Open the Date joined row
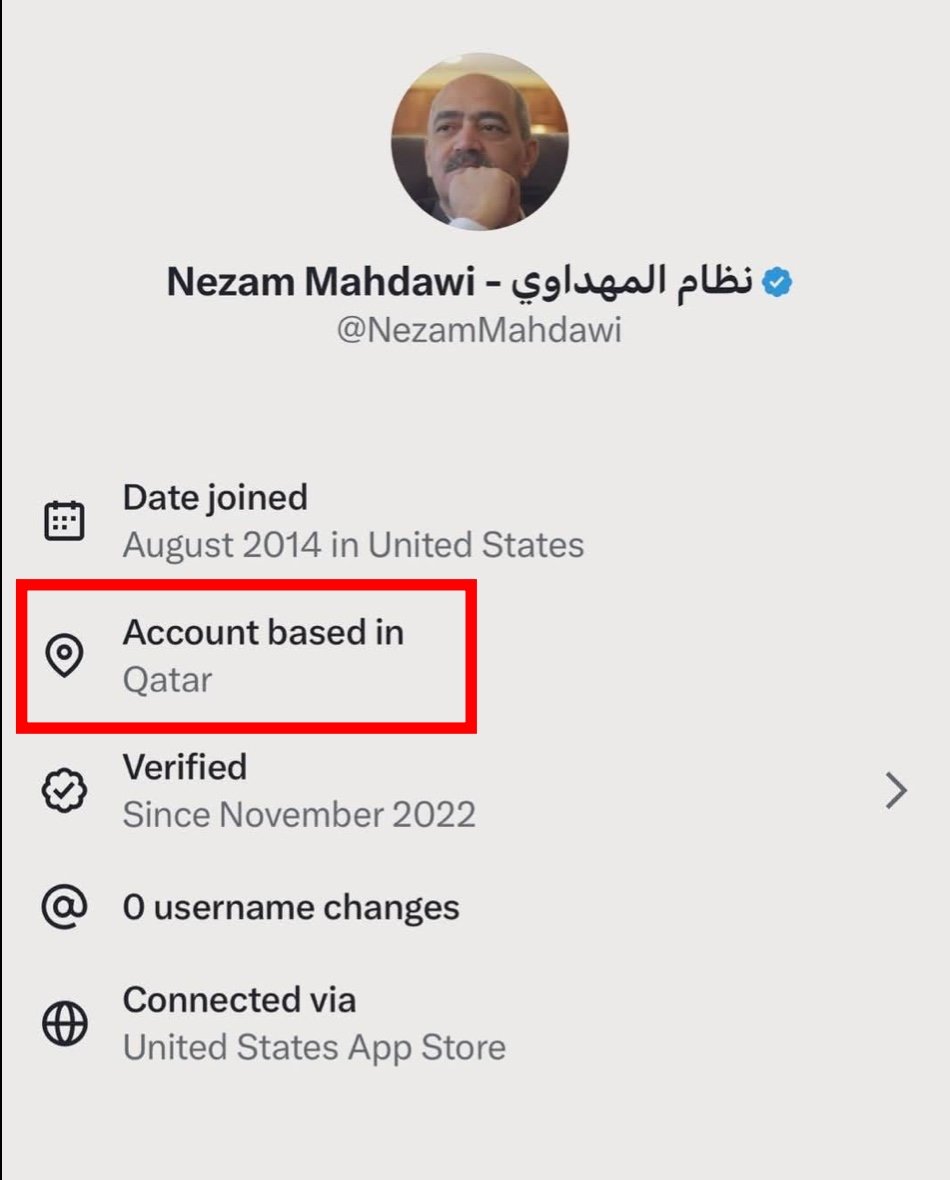This screenshot has width=950, height=1180. (215, 498)
